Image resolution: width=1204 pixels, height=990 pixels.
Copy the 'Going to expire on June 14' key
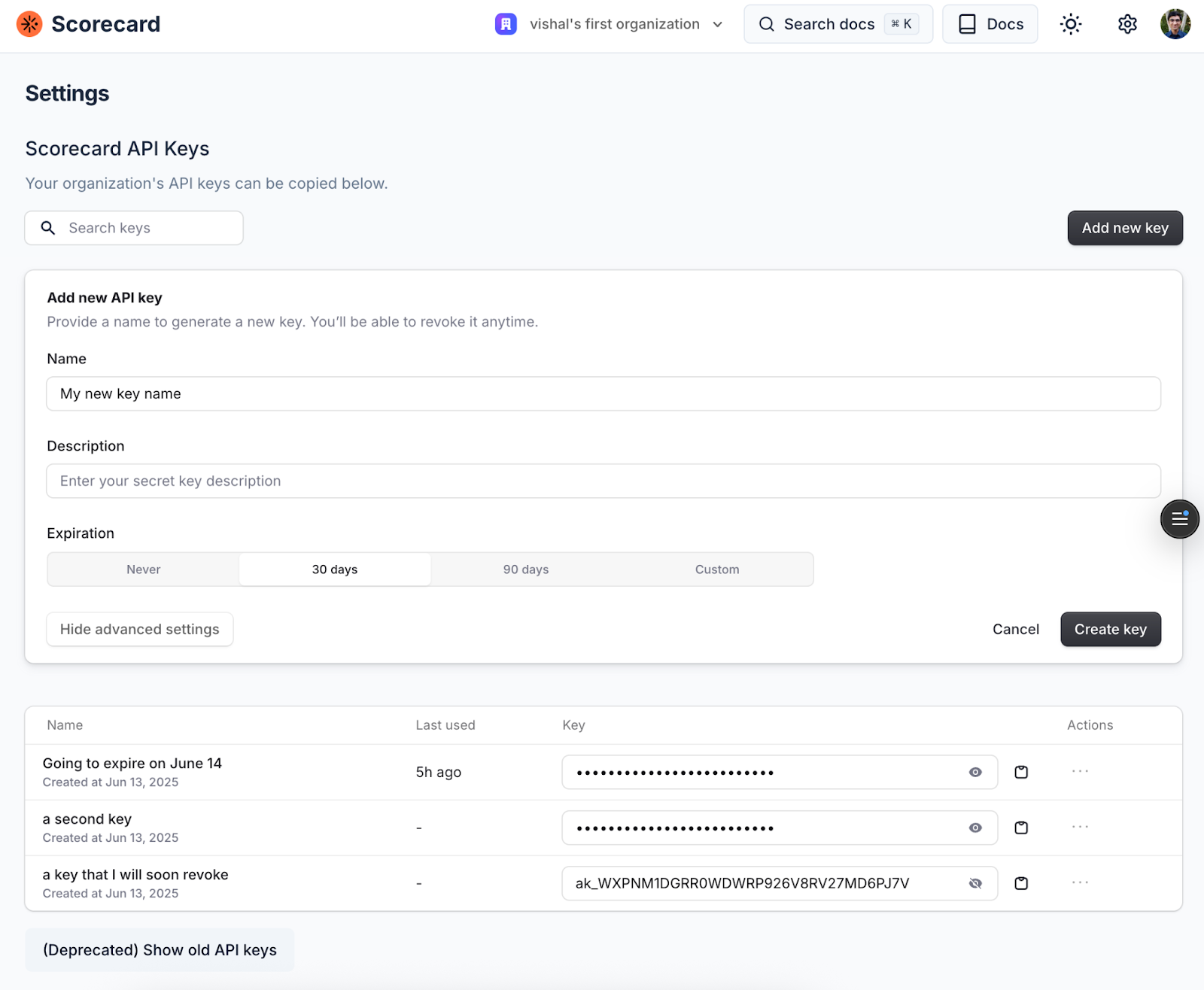coord(1021,772)
